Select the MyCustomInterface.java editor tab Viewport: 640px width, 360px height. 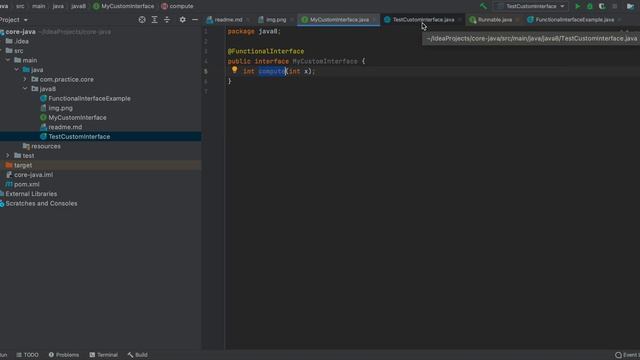(339, 20)
